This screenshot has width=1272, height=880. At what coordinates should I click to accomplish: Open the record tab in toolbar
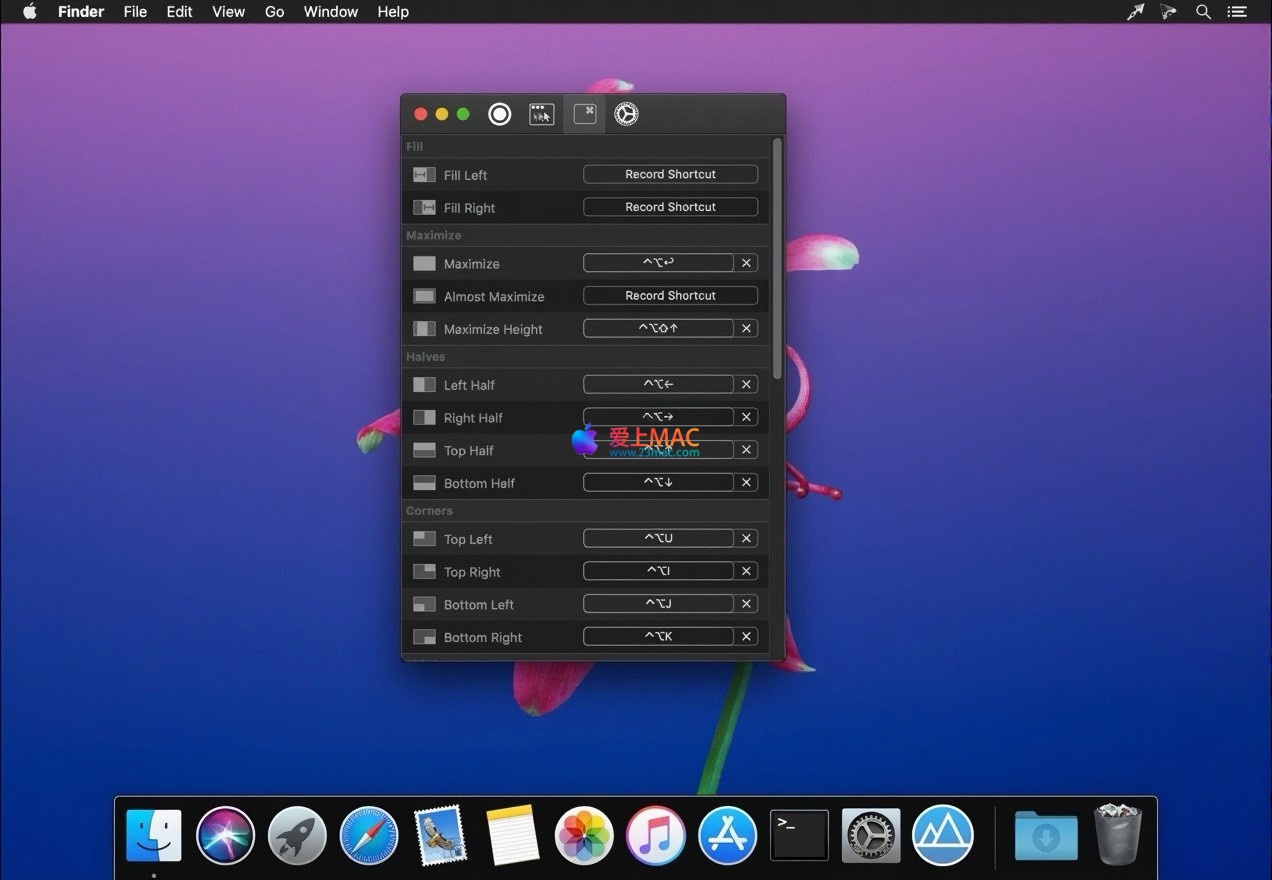pyautogui.click(x=499, y=114)
